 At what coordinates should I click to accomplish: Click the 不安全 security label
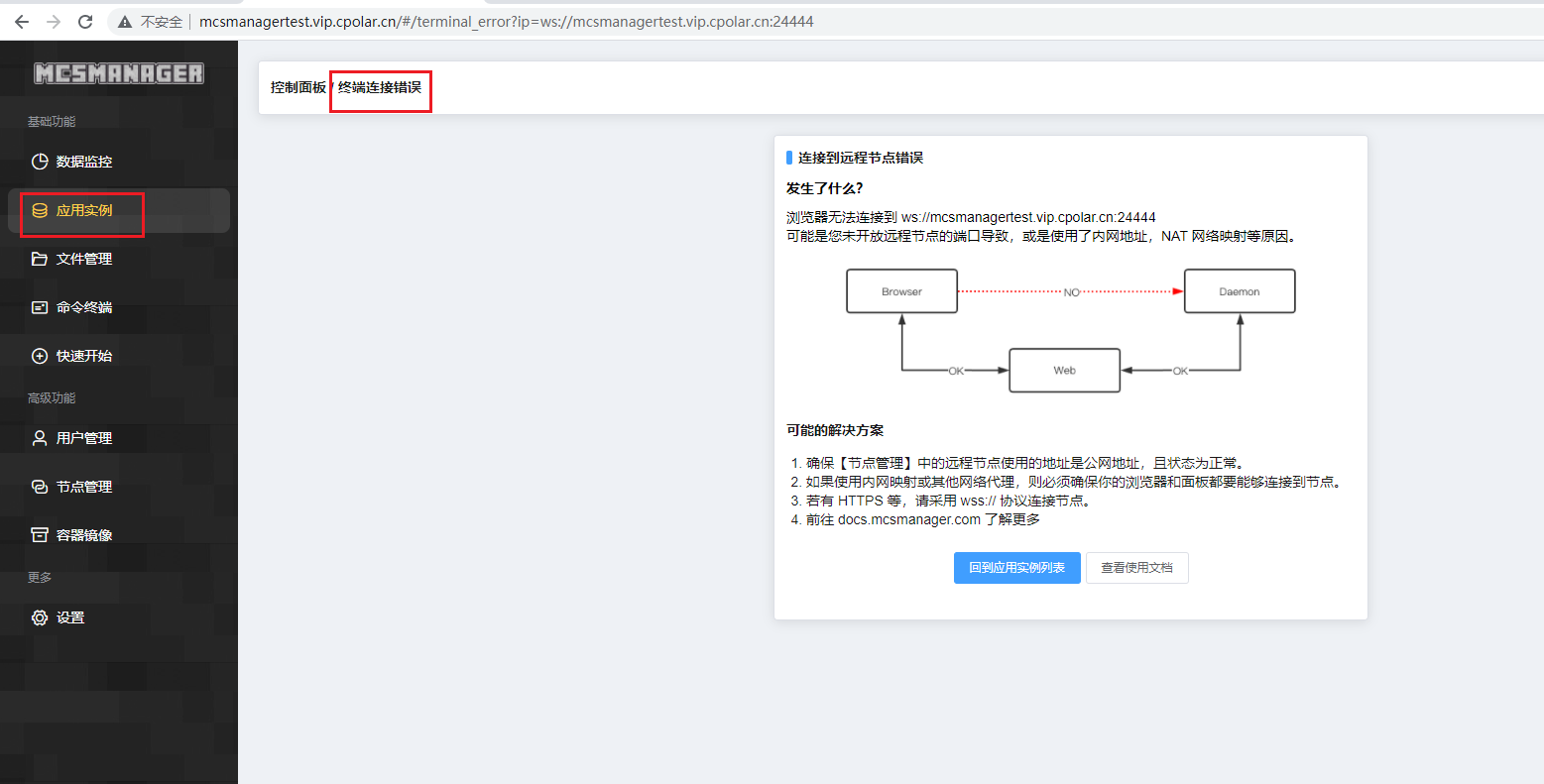[x=162, y=21]
